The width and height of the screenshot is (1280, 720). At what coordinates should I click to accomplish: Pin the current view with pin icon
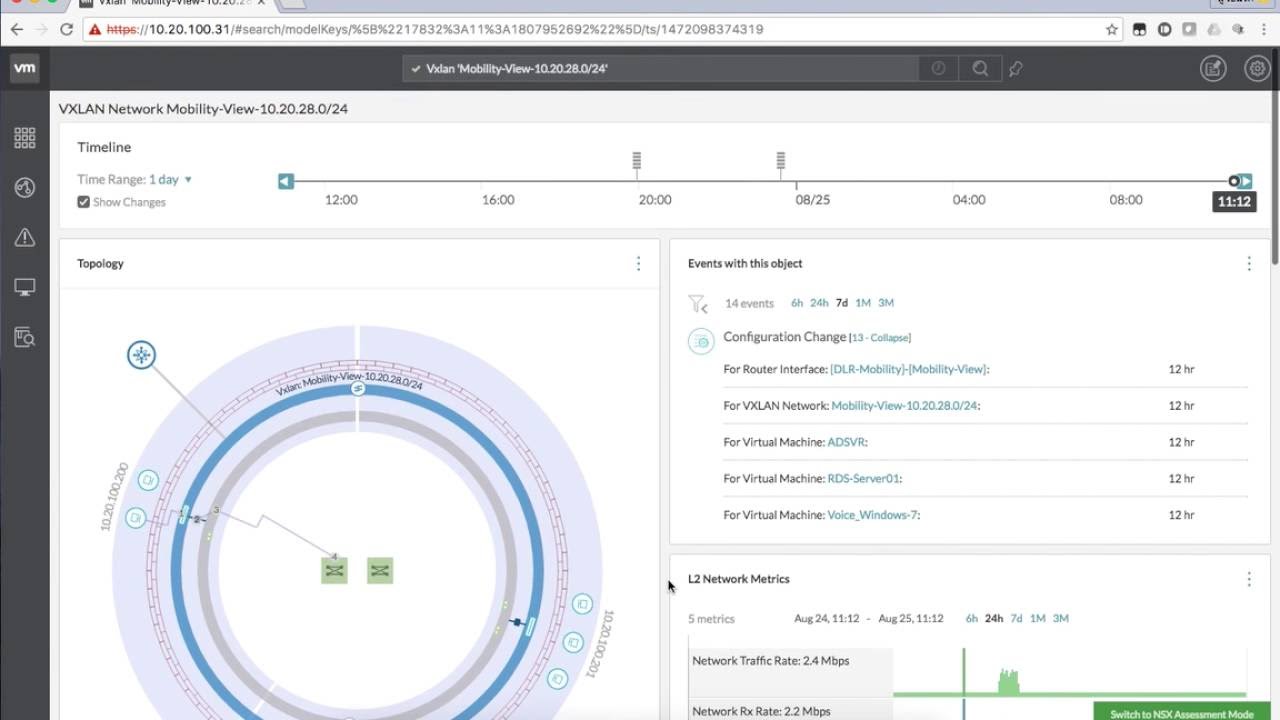pyautogui.click(x=1016, y=69)
